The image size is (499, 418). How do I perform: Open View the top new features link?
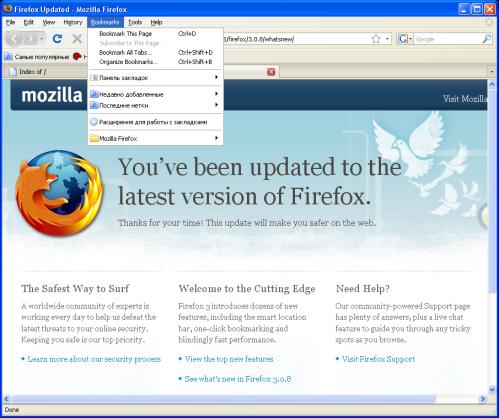(x=229, y=359)
